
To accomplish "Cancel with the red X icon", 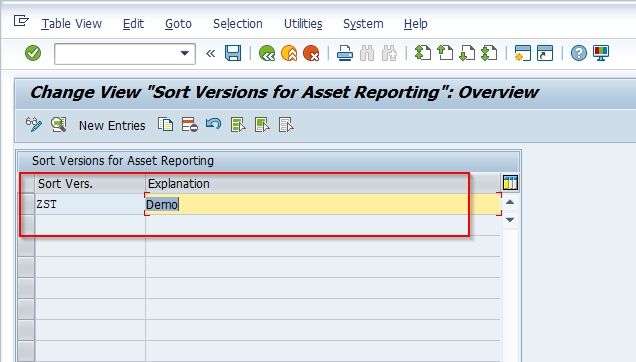I will pos(311,53).
